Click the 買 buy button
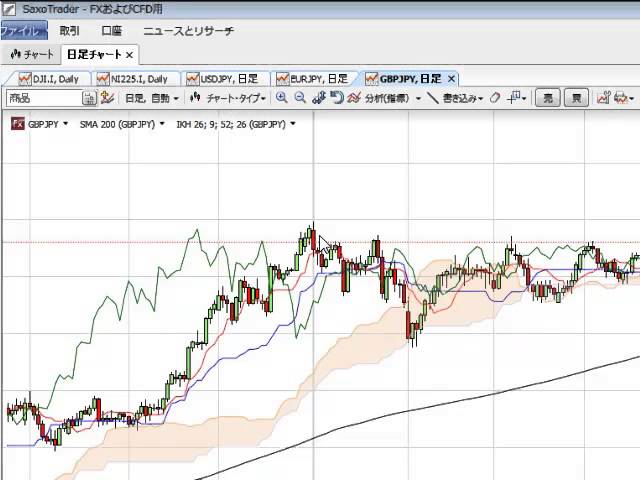Viewport: 640px width, 480px height. pos(576,98)
